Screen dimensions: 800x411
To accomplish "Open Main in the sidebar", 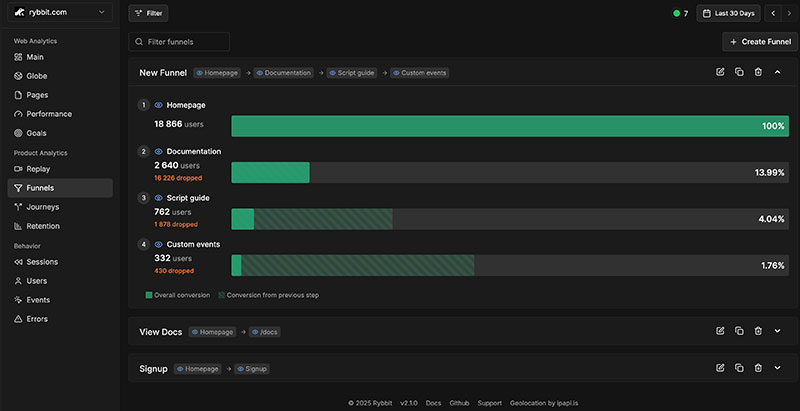I will point(60,57).
